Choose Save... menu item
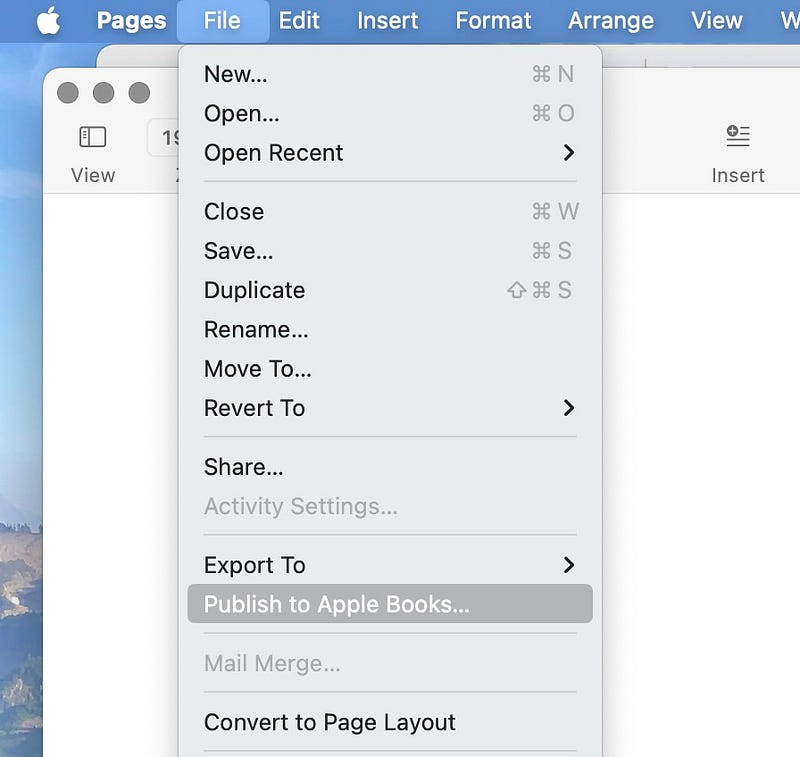Screen dimensions: 800x757 [390, 251]
